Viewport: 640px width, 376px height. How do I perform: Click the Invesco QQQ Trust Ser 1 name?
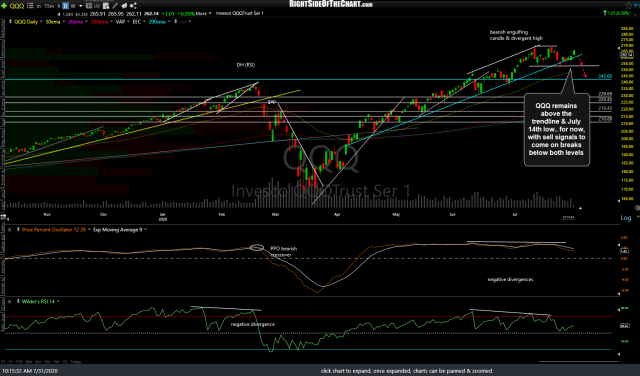240,13
